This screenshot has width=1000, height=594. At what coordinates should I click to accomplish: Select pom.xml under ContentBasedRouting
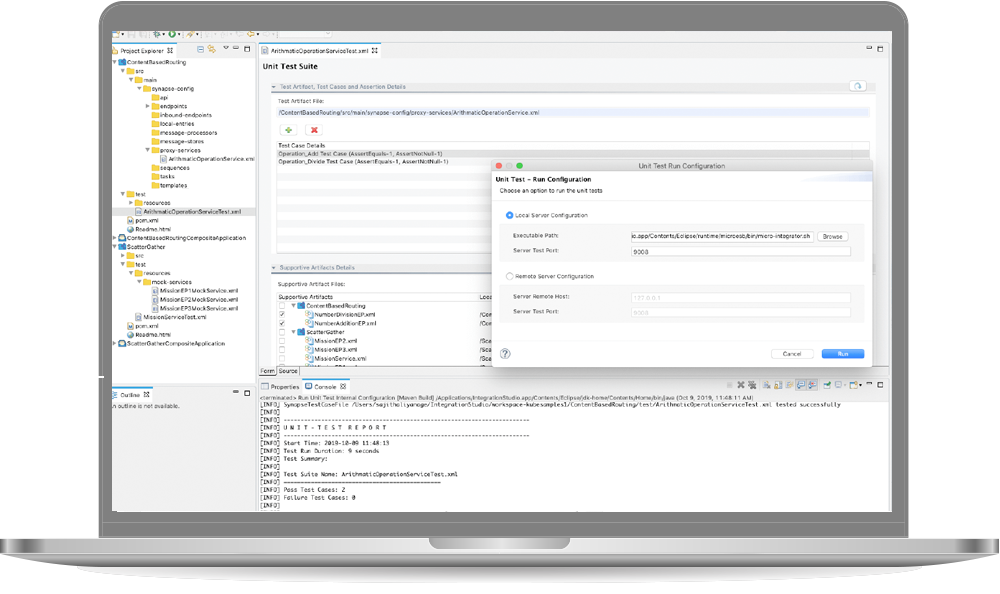pyautogui.click(x=147, y=220)
